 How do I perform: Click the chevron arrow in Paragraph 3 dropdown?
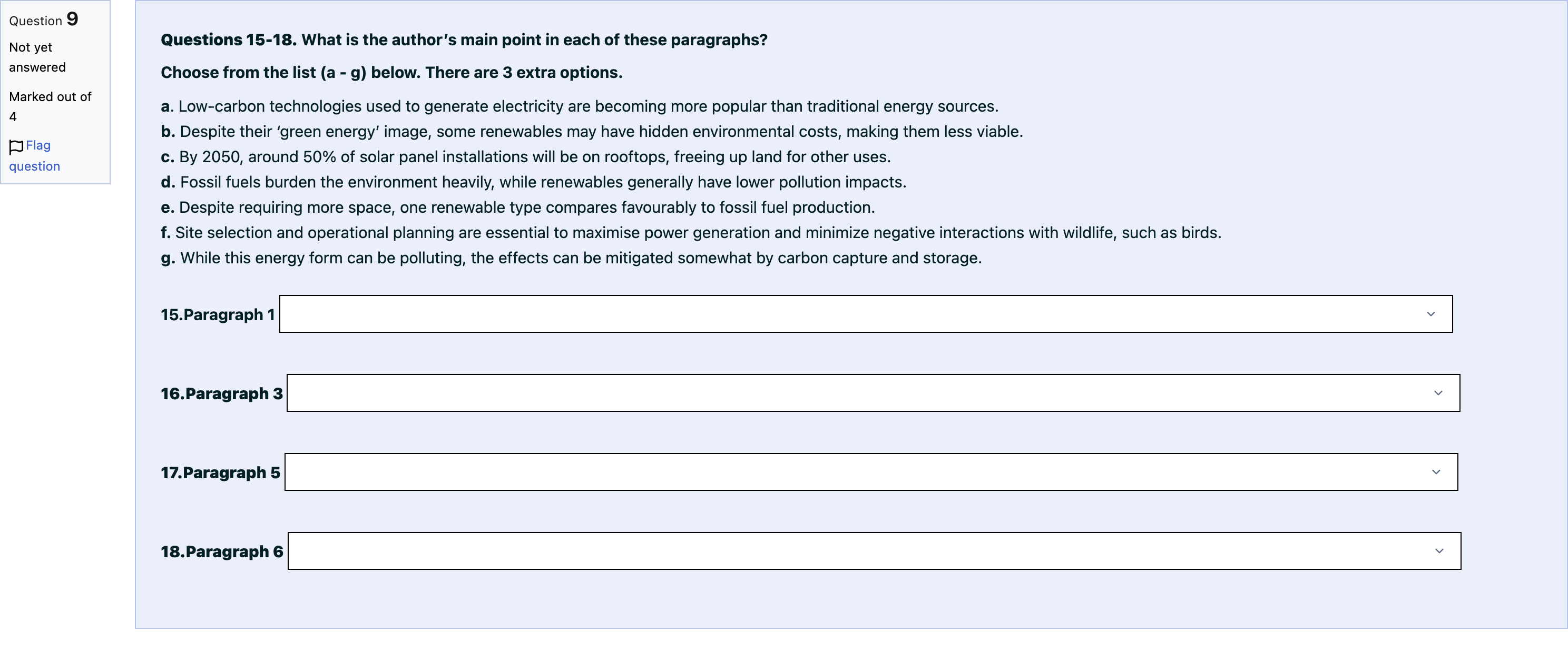click(x=1438, y=393)
